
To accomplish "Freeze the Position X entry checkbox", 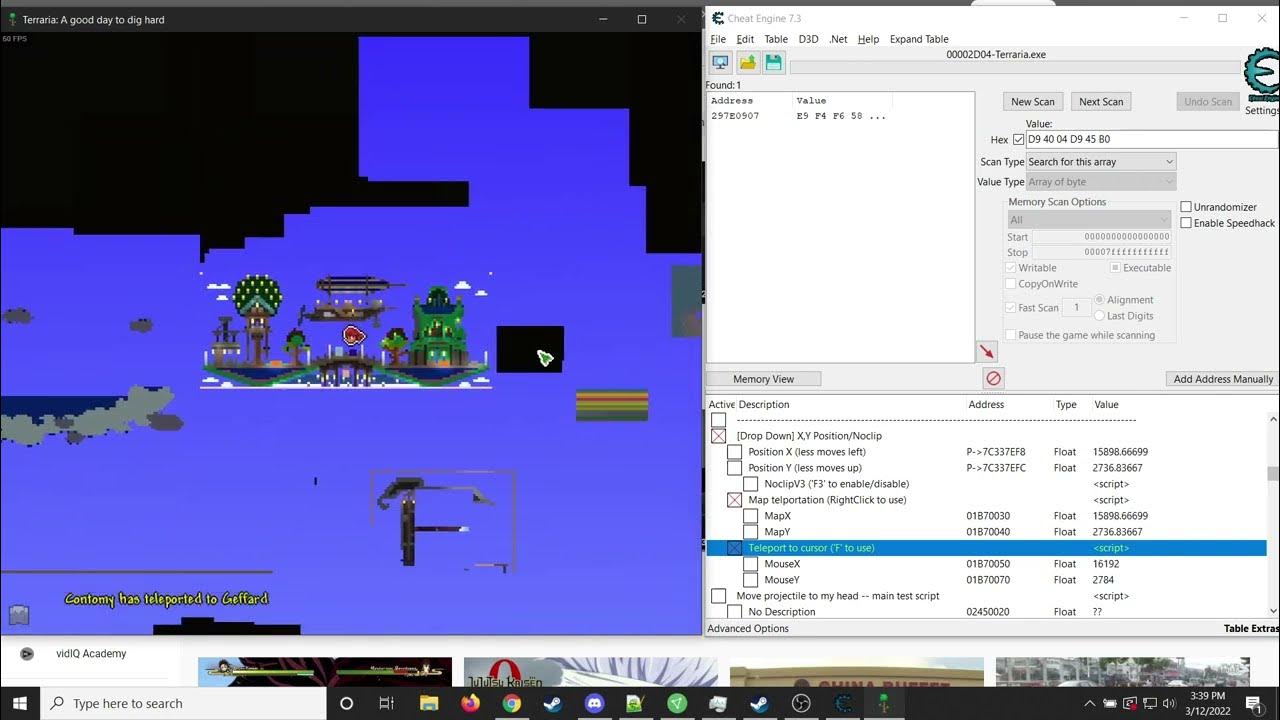I will pos(734,452).
